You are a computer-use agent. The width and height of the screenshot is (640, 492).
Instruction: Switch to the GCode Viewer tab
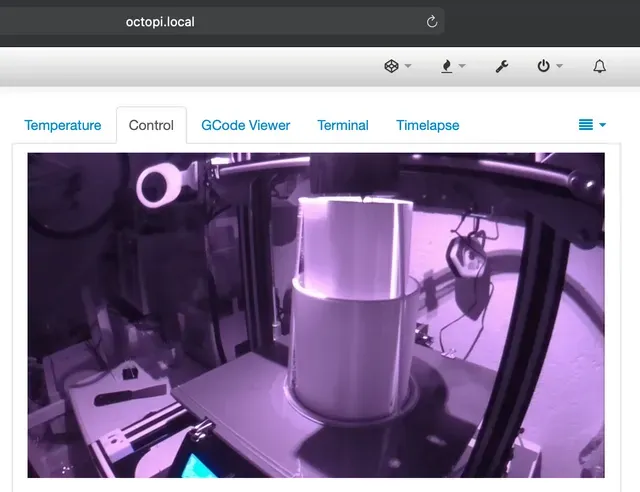(x=246, y=125)
